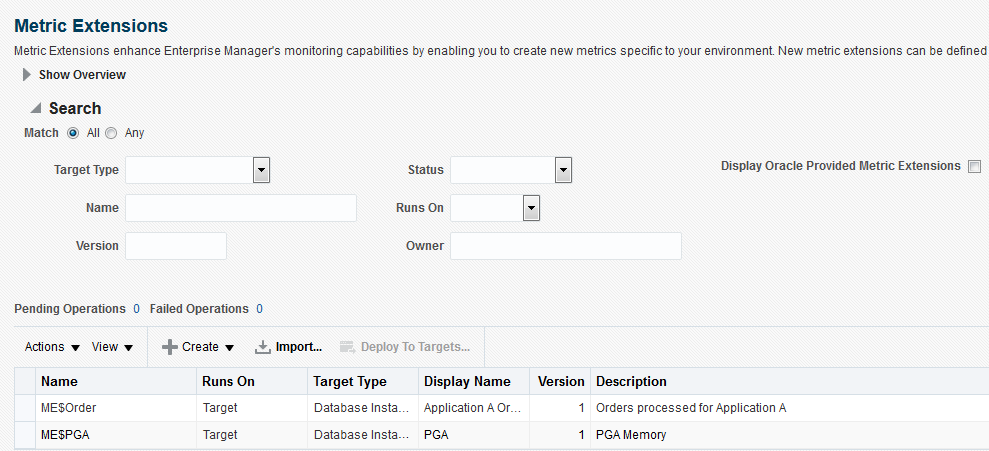Click the Version input box
The width and height of the screenshot is (989, 451).
tap(176, 246)
